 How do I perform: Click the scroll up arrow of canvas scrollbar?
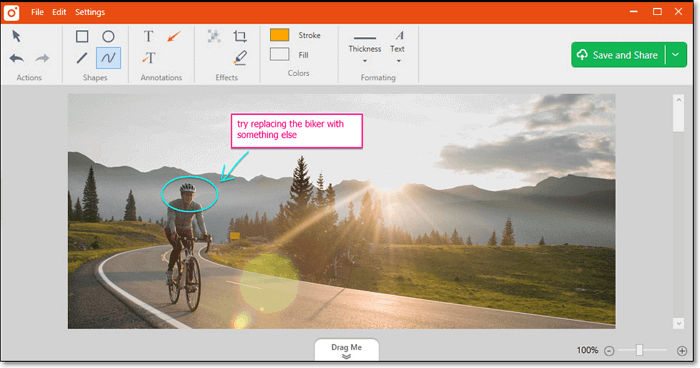pyautogui.click(x=679, y=100)
